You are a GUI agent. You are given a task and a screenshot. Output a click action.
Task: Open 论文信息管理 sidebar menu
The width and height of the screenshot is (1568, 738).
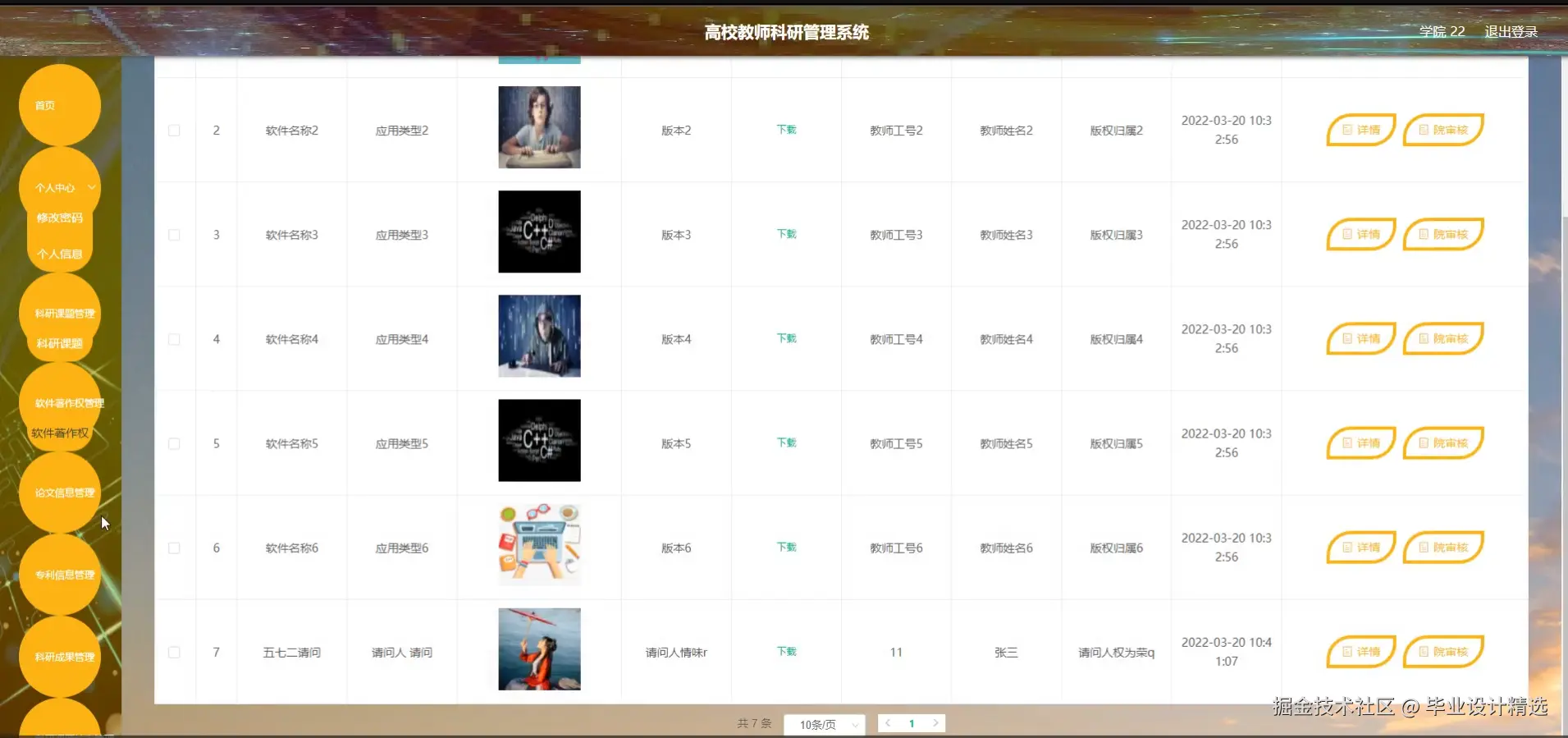59,493
